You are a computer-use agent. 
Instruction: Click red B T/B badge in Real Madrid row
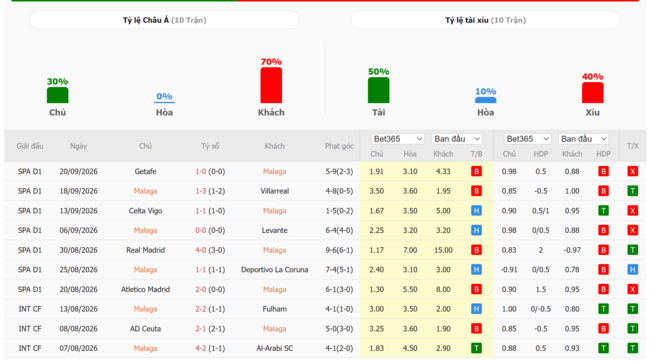[x=476, y=250]
